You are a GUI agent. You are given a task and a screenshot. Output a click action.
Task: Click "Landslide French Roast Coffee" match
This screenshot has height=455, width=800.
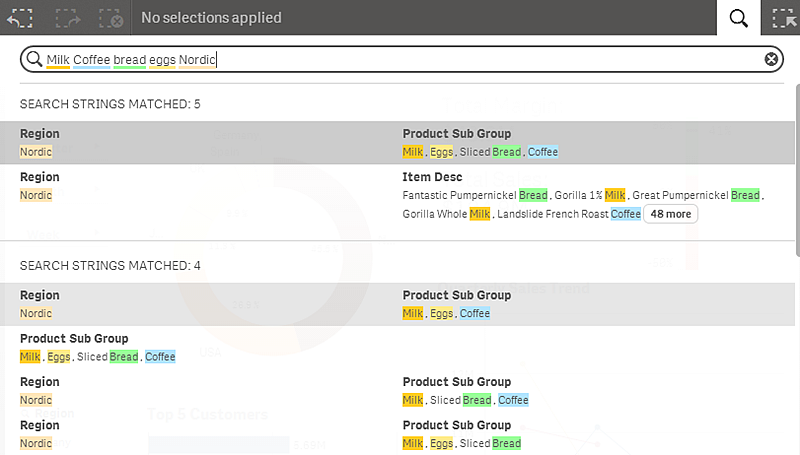568,214
